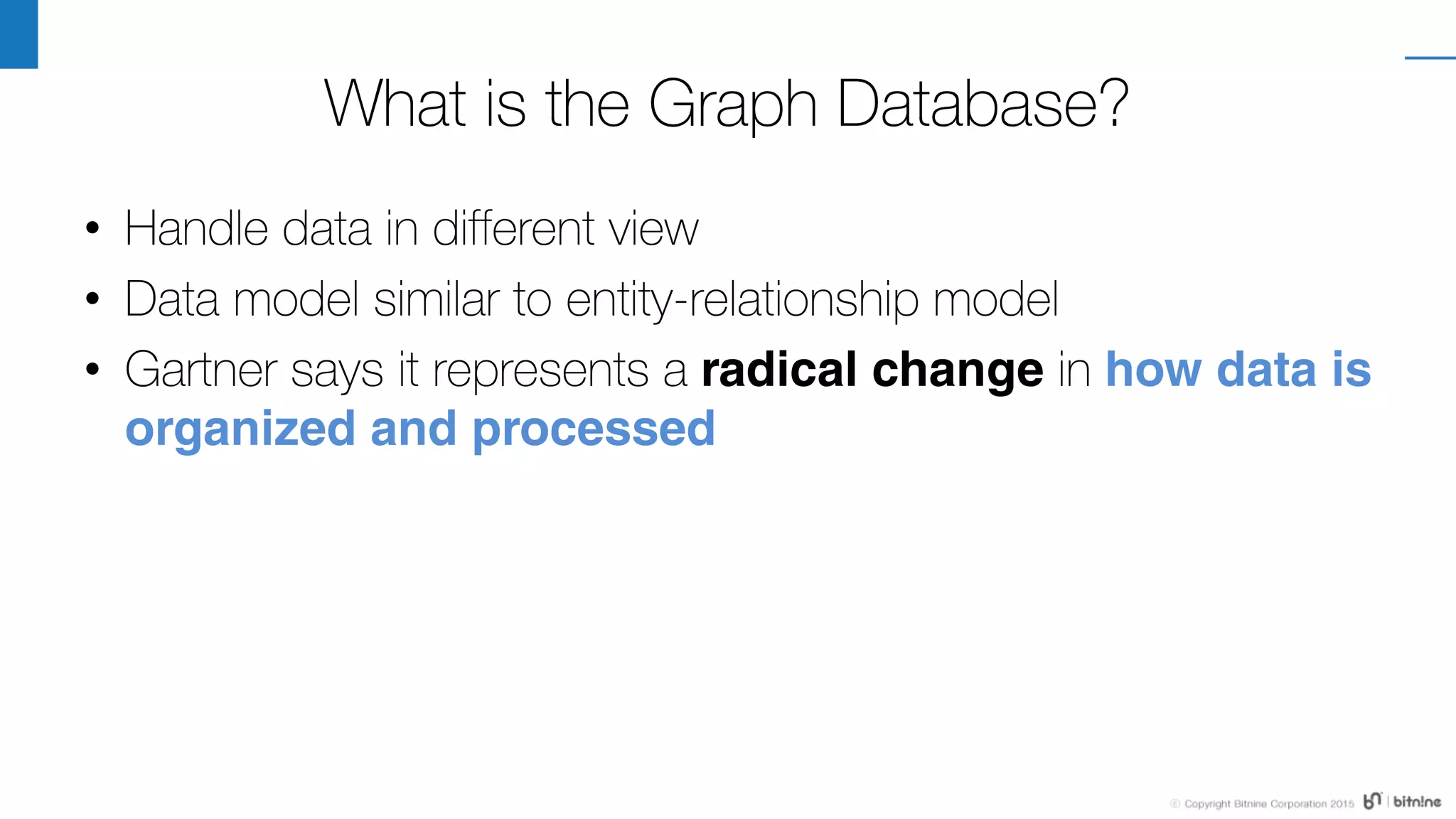Click the words 'Data model' in the second bullet

(x=242, y=299)
